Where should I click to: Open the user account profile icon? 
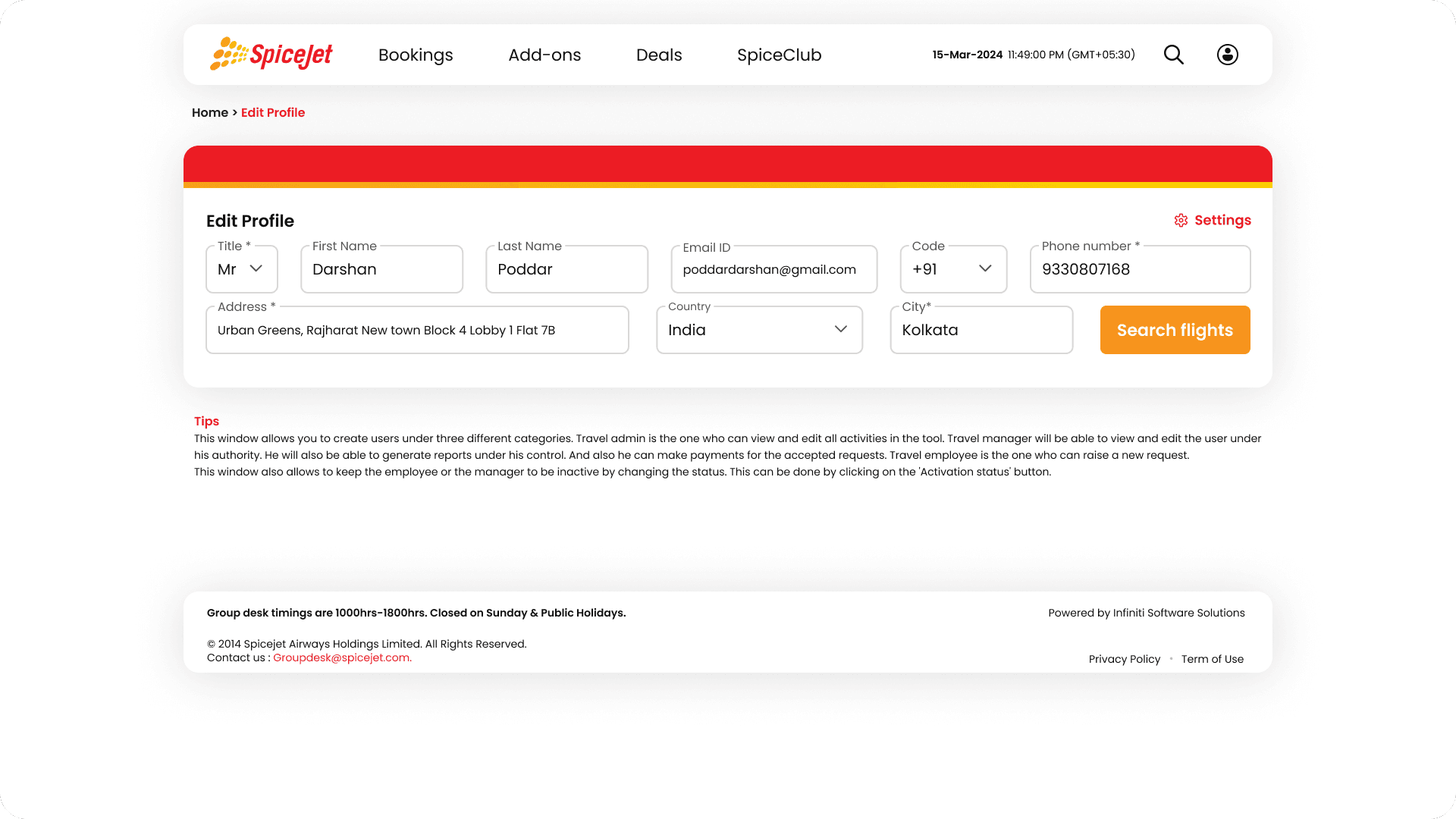click(x=1227, y=55)
